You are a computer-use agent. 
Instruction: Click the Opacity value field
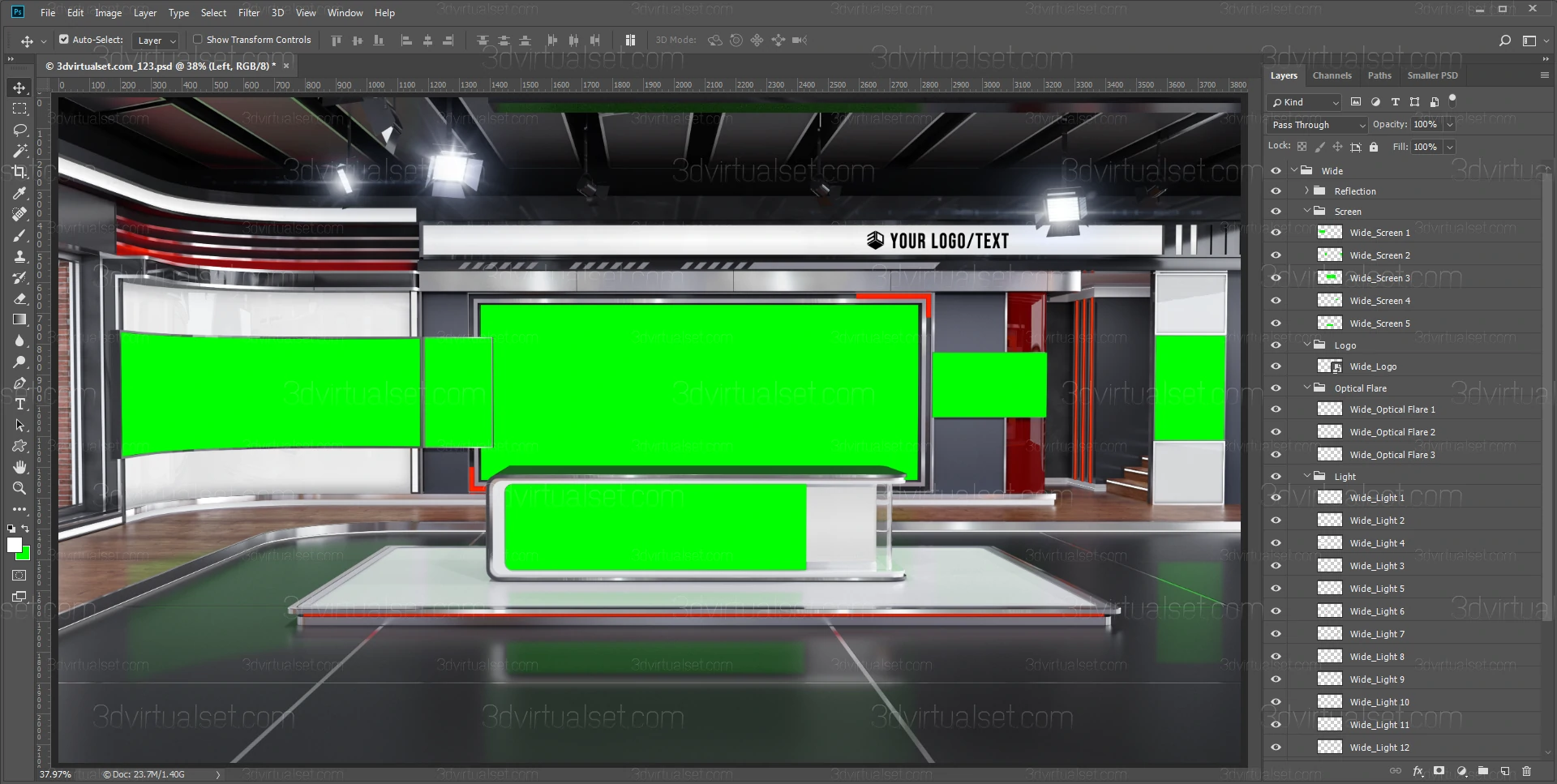1426,125
